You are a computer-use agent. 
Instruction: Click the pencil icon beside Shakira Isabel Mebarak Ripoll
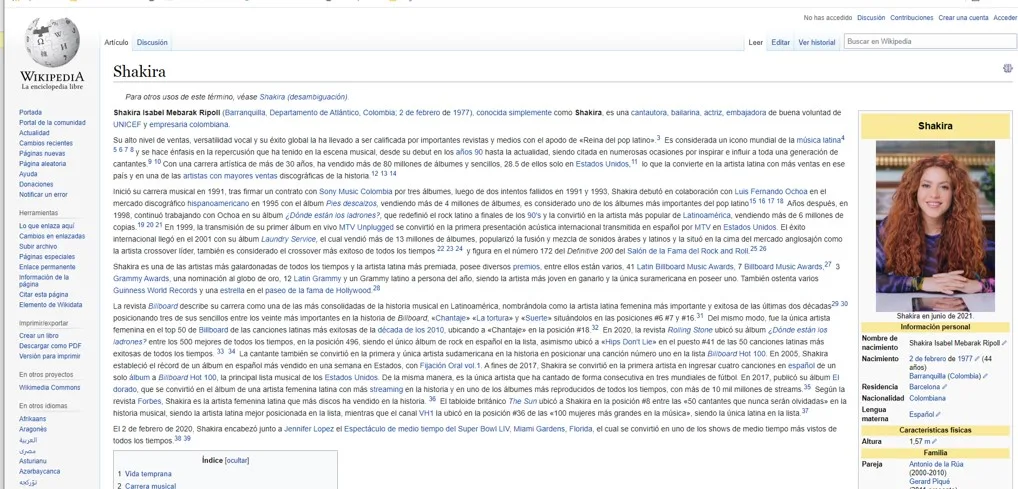tap(1004, 343)
